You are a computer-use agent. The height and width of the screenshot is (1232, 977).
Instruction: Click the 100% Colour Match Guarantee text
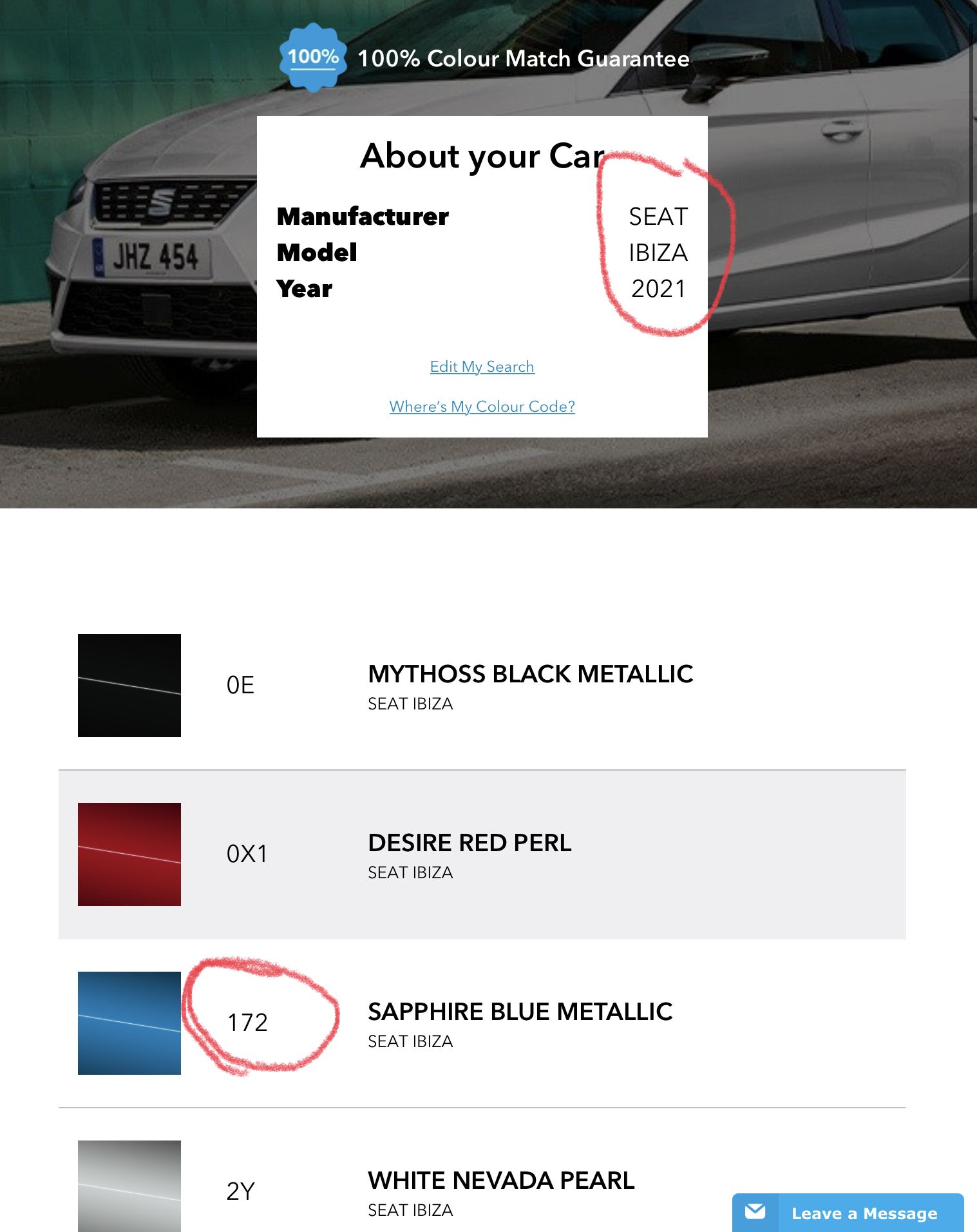[523, 59]
